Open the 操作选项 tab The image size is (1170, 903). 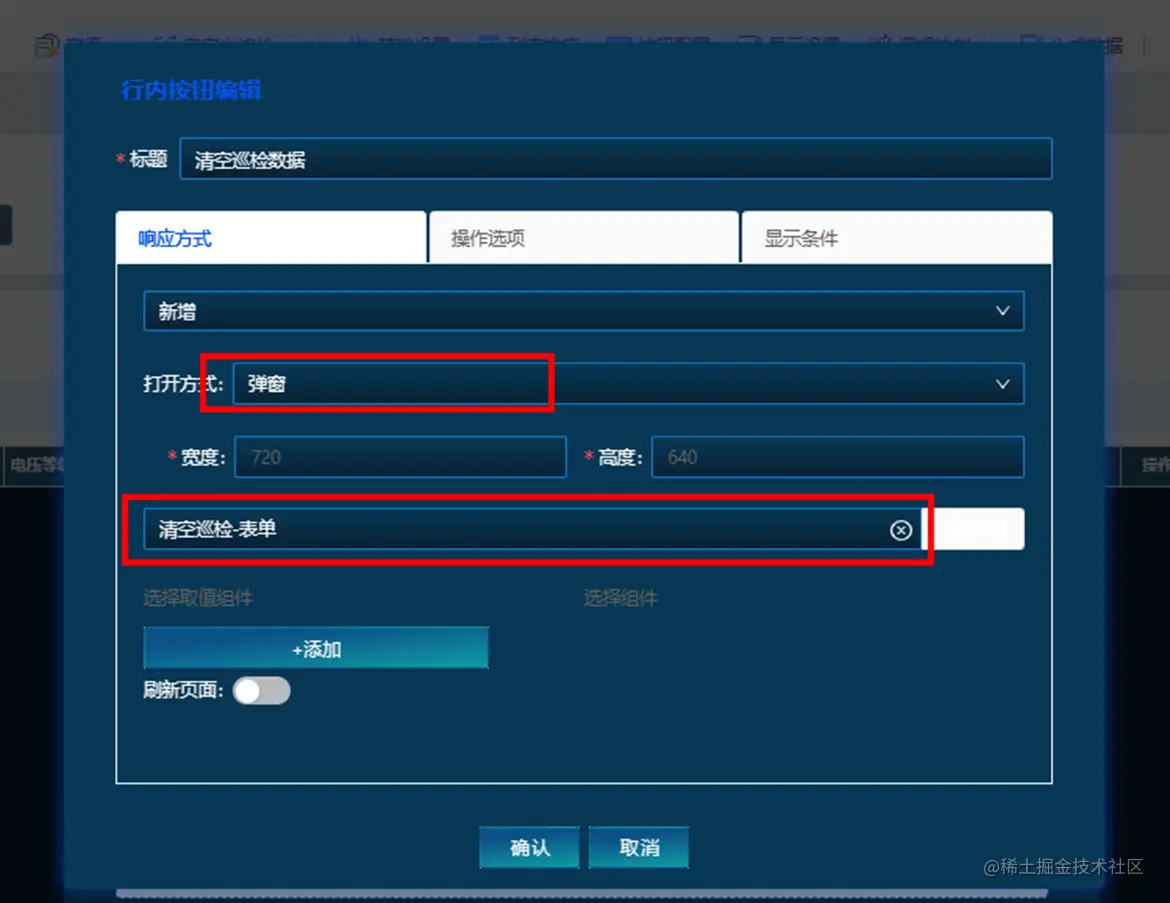tap(584, 237)
